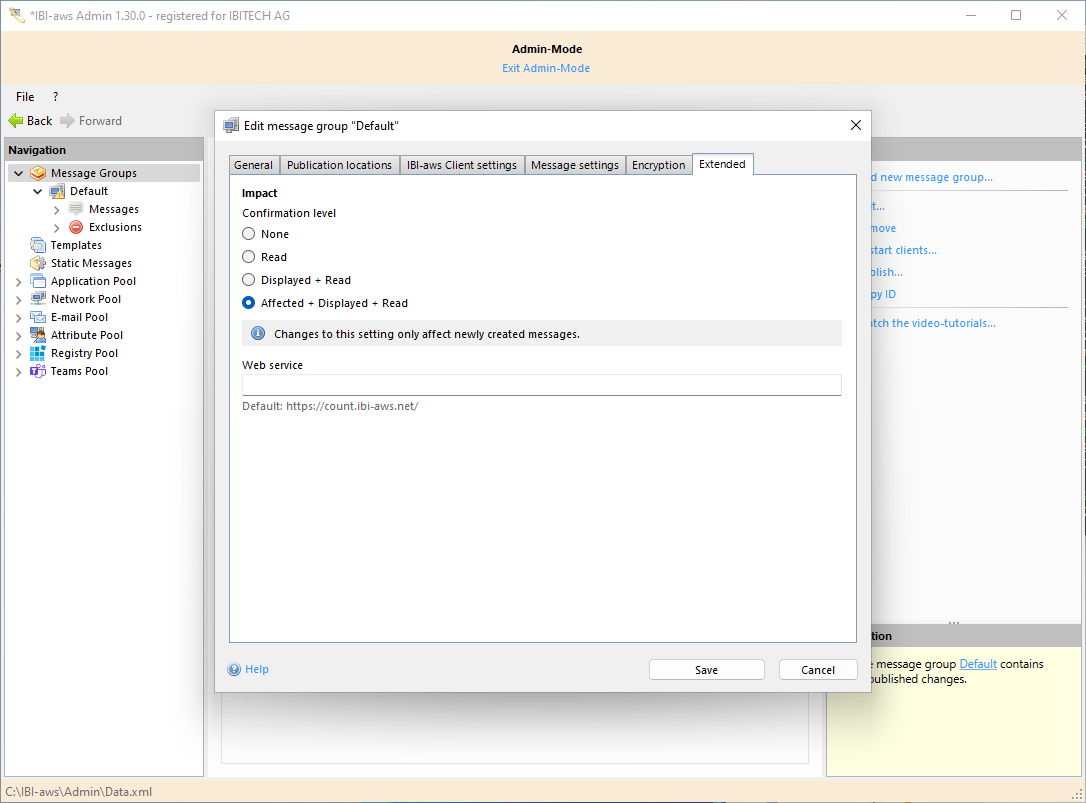Click the Templates icon in navigation tree
This screenshot has width=1086, height=803.
(x=38, y=245)
